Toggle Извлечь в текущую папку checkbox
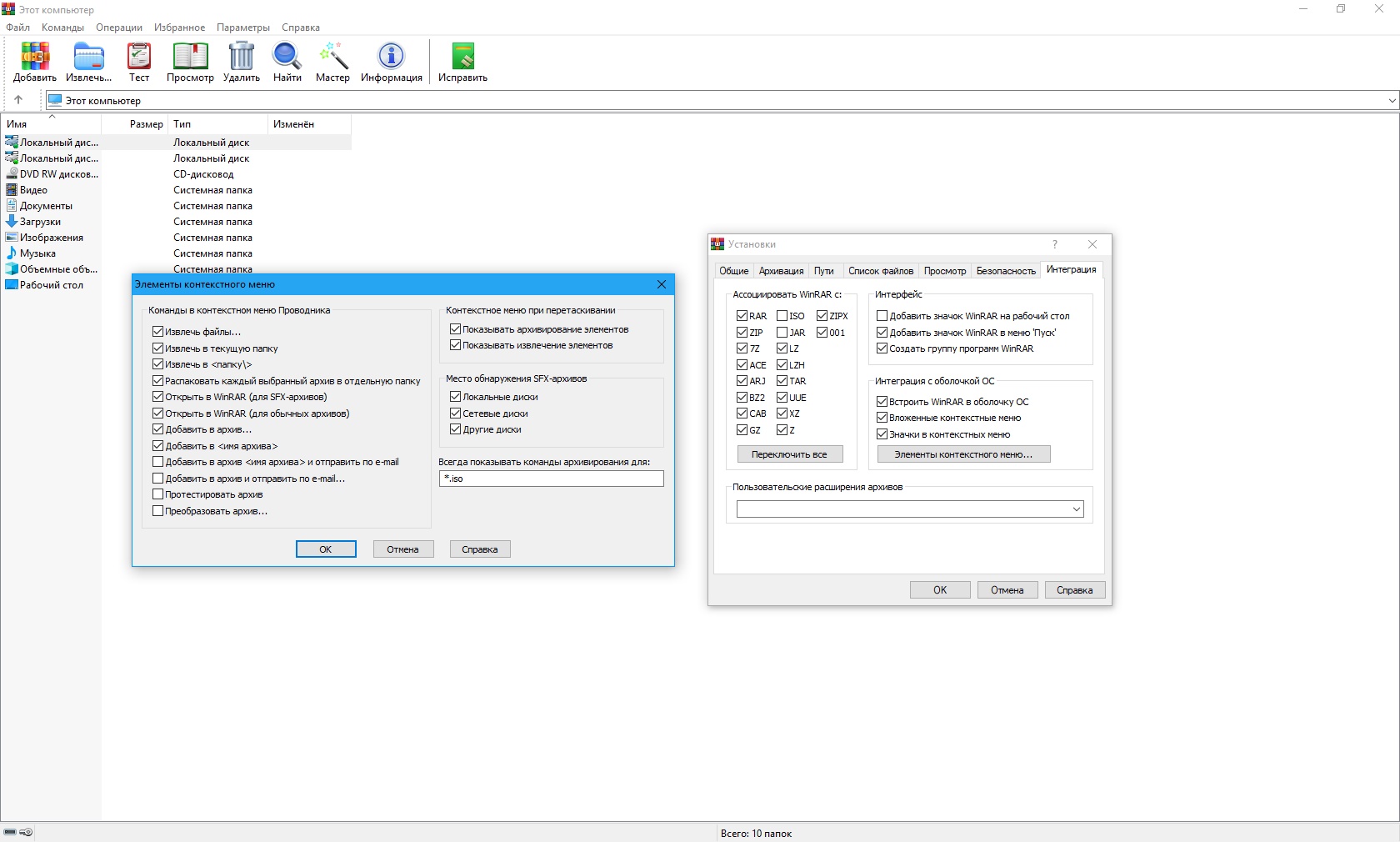Image resolution: width=1400 pixels, height=842 pixels. tap(157, 348)
